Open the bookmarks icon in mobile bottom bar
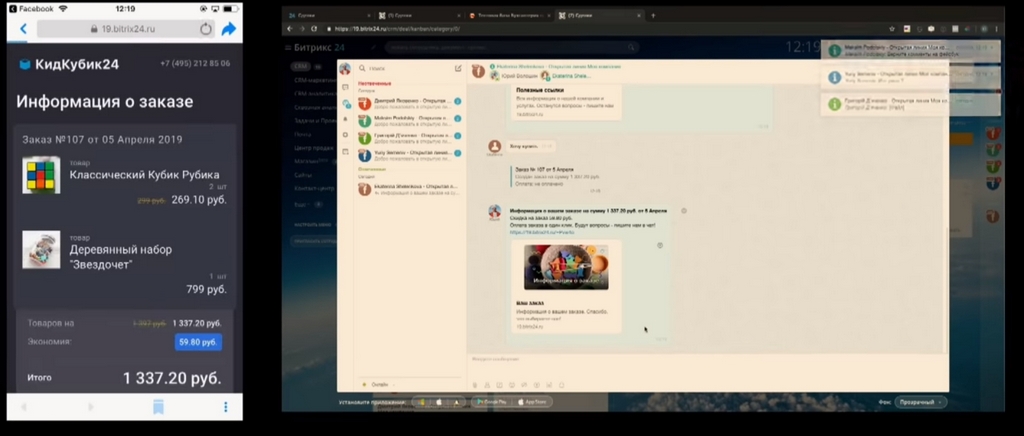The width and height of the screenshot is (1024, 436). tap(158, 407)
